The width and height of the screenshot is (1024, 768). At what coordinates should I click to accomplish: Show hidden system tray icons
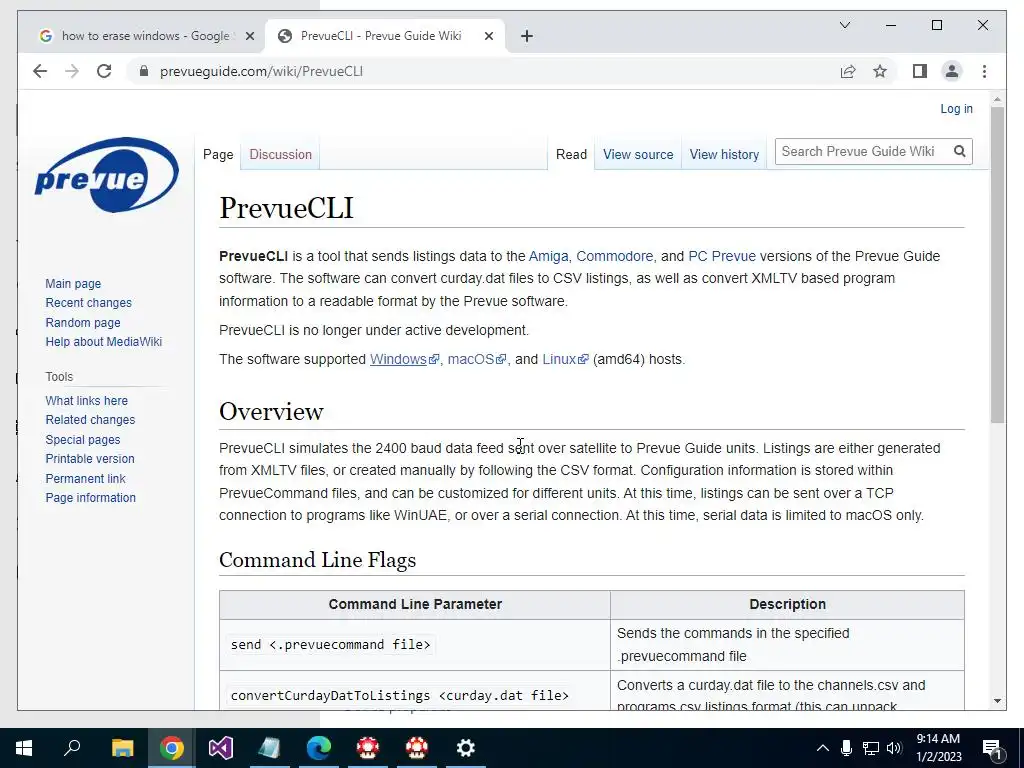[x=823, y=748]
